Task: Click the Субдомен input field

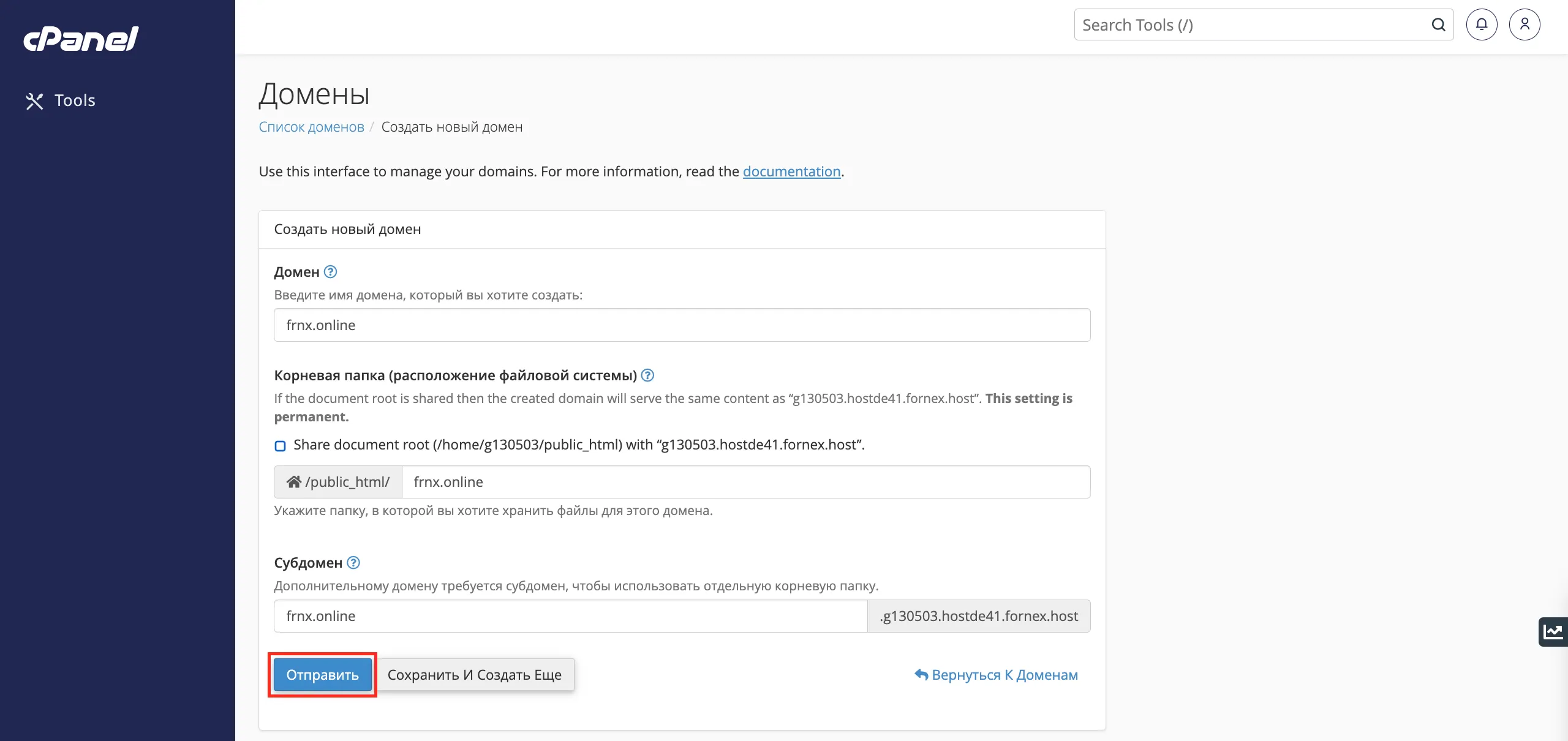Action: (570, 616)
